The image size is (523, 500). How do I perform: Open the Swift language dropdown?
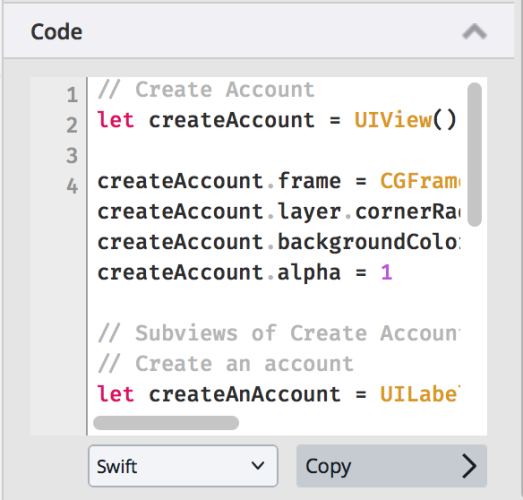pos(183,466)
